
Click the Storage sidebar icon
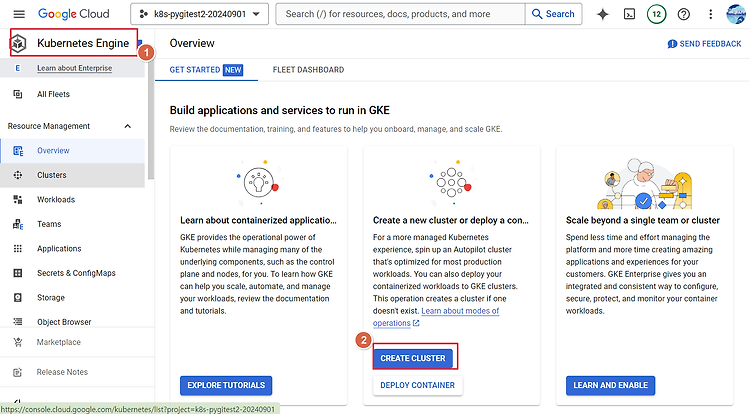[18, 297]
